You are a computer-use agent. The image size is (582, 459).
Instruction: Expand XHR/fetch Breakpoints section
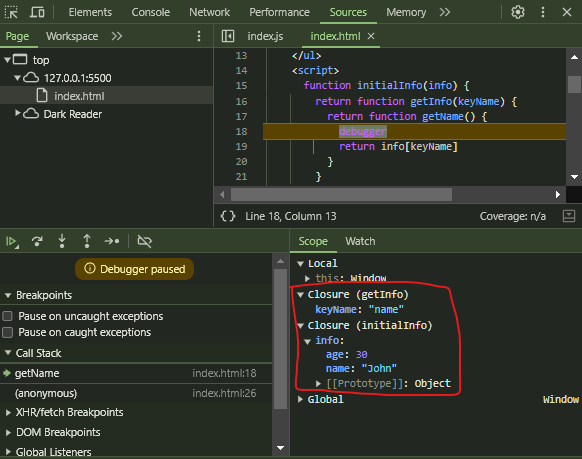(8, 412)
